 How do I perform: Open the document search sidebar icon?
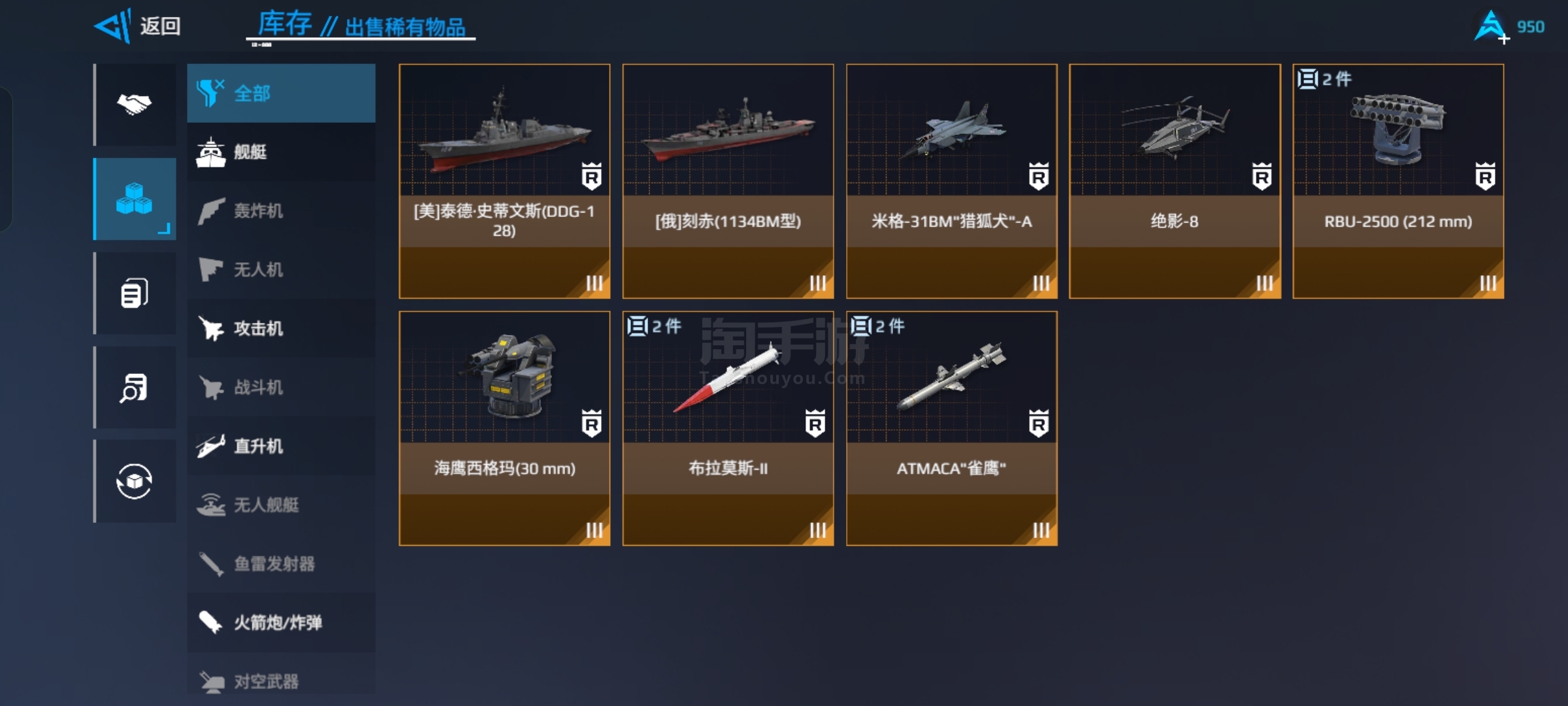(135, 387)
